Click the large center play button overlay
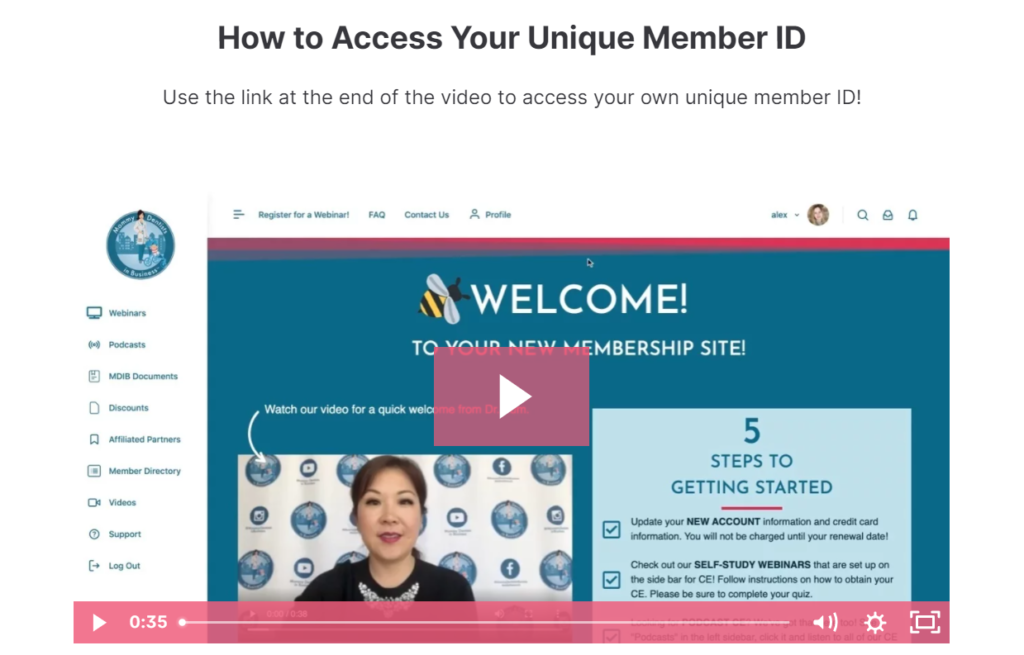1024x655 pixels. pos(511,396)
